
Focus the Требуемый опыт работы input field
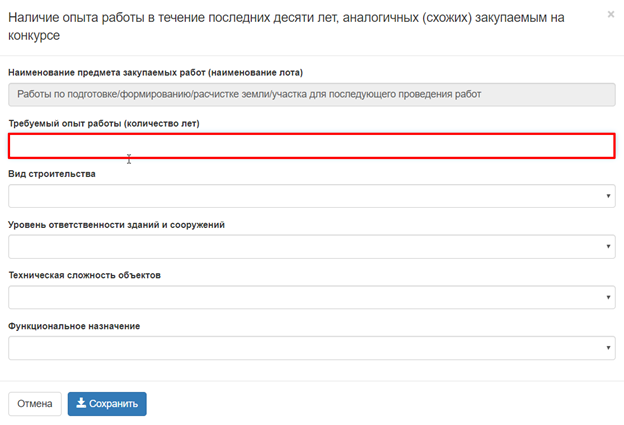(x=311, y=146)
